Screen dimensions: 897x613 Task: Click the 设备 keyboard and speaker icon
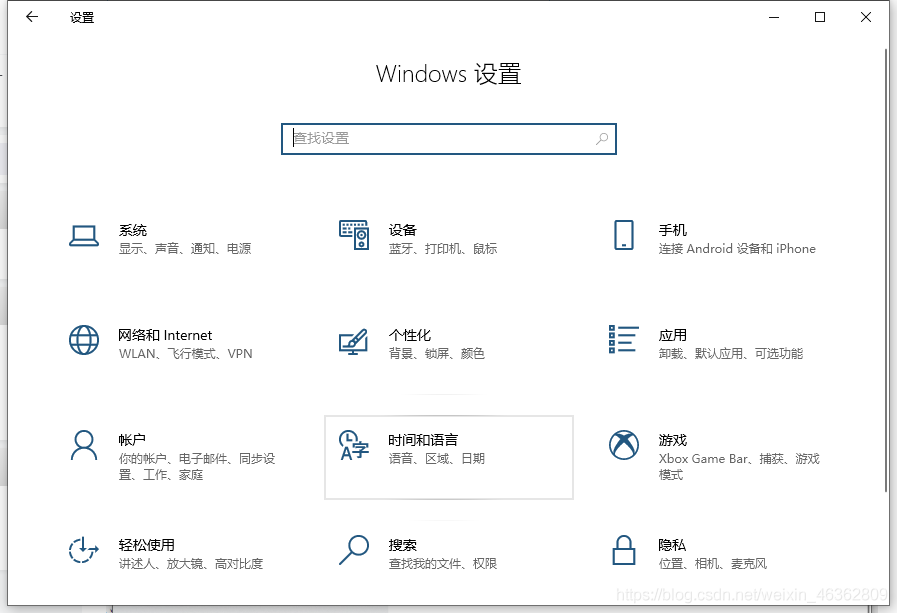coord(354,235)
